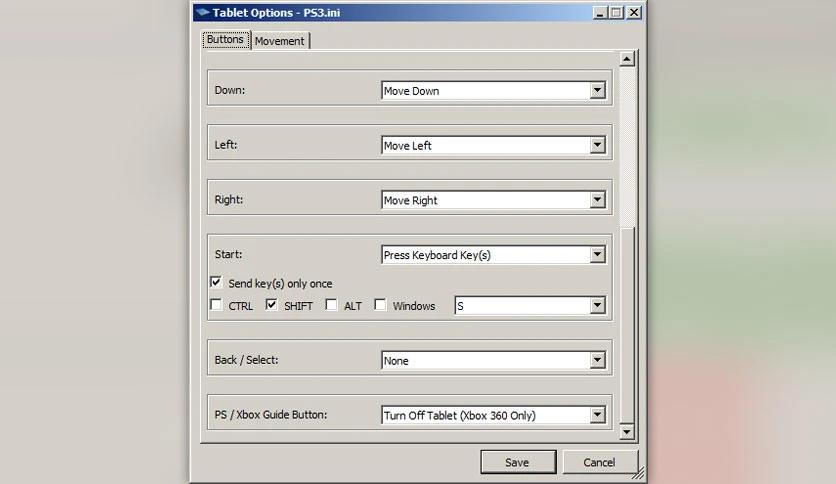Select the Buttons tab
The height and width of the screenshot is (484, 836).
click(226, 39)
